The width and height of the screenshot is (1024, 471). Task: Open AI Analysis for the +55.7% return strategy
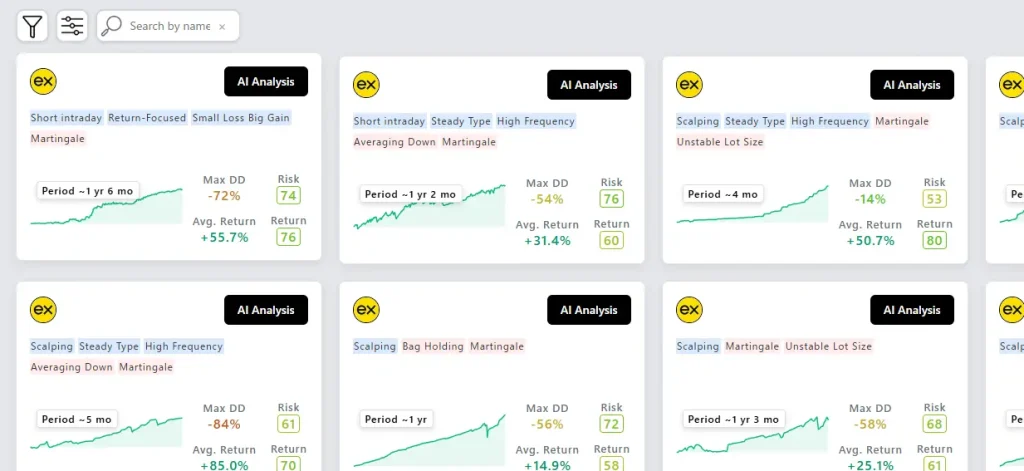click(x=266, y=81)
